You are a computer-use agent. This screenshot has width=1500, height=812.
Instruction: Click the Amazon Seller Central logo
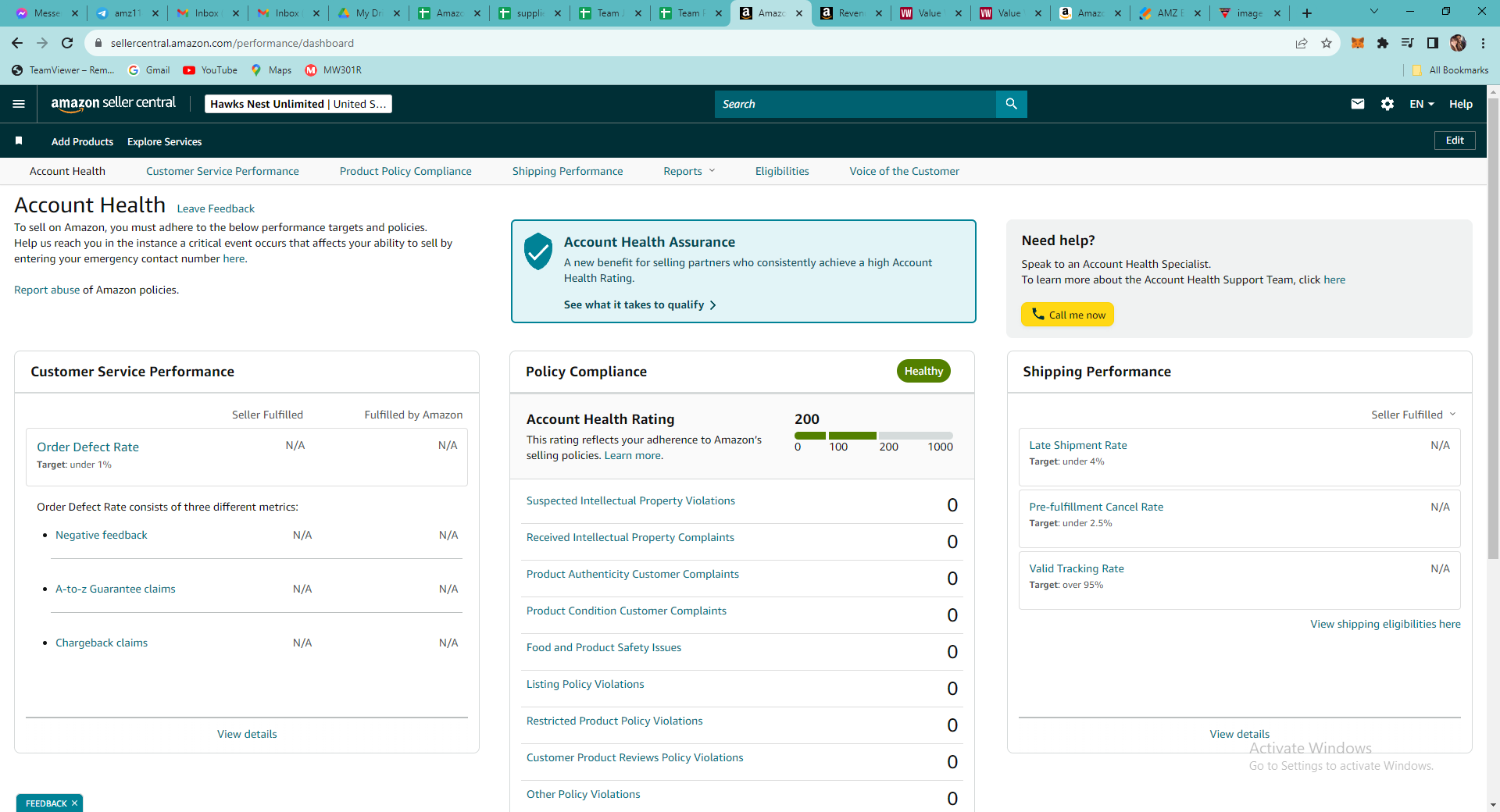click(113, 104)
